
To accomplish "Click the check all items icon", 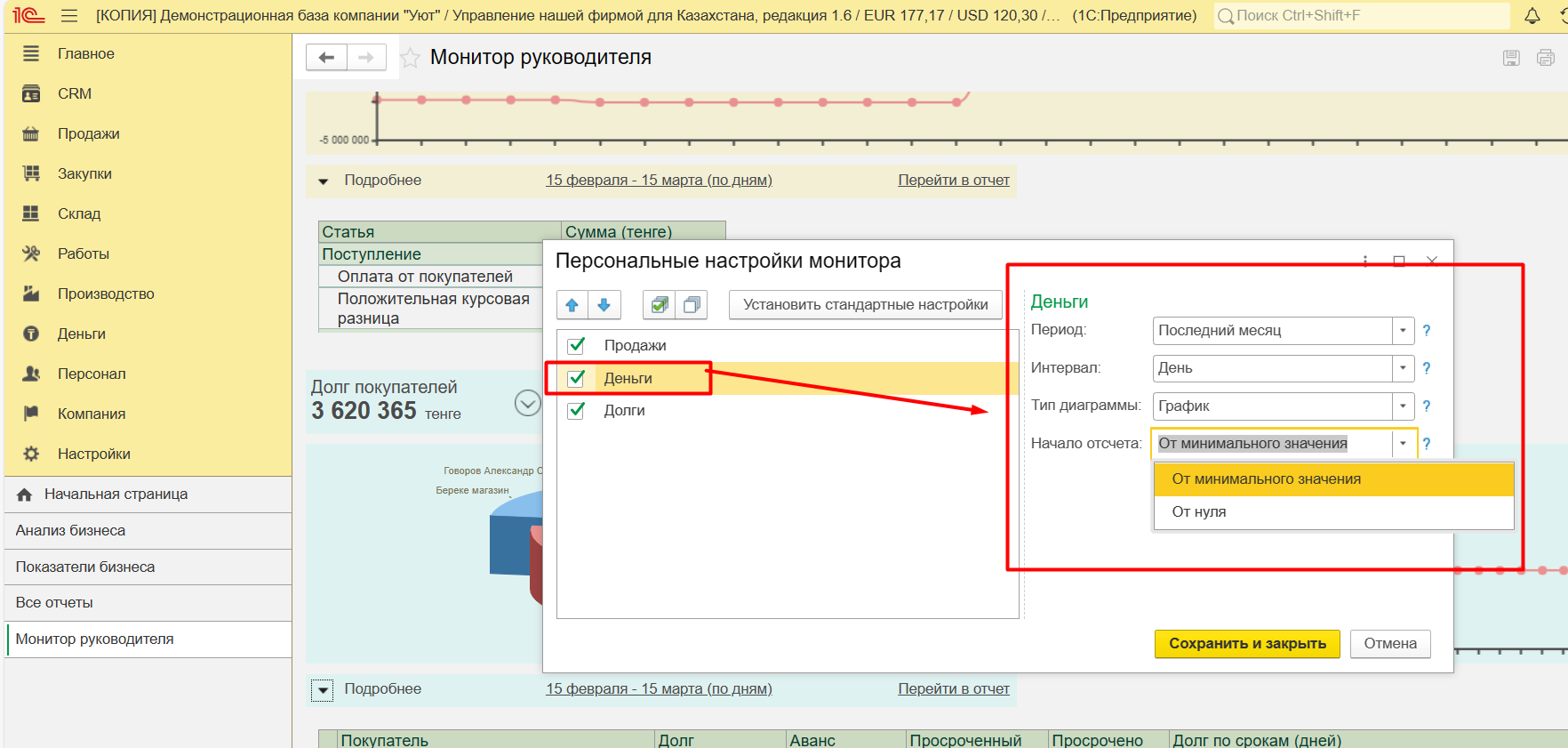I will (659, 305).
